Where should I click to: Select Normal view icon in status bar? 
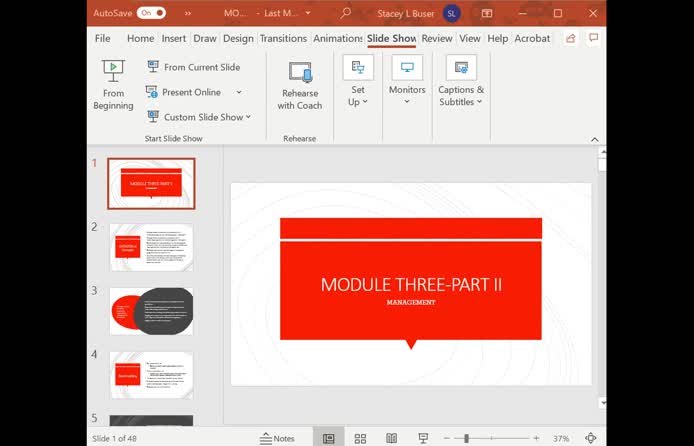[328, 438]
